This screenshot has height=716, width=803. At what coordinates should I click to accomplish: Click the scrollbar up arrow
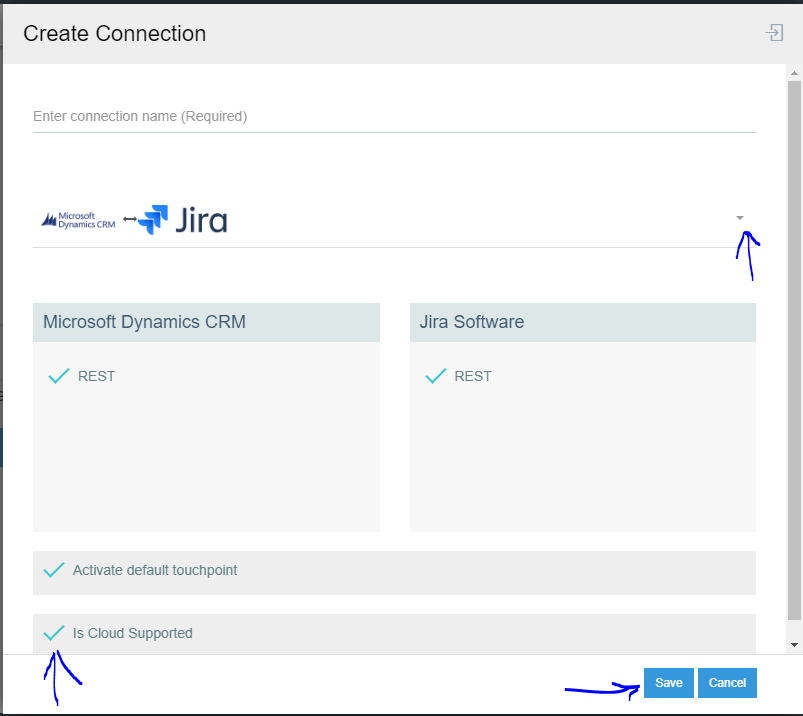coord(794,73)
